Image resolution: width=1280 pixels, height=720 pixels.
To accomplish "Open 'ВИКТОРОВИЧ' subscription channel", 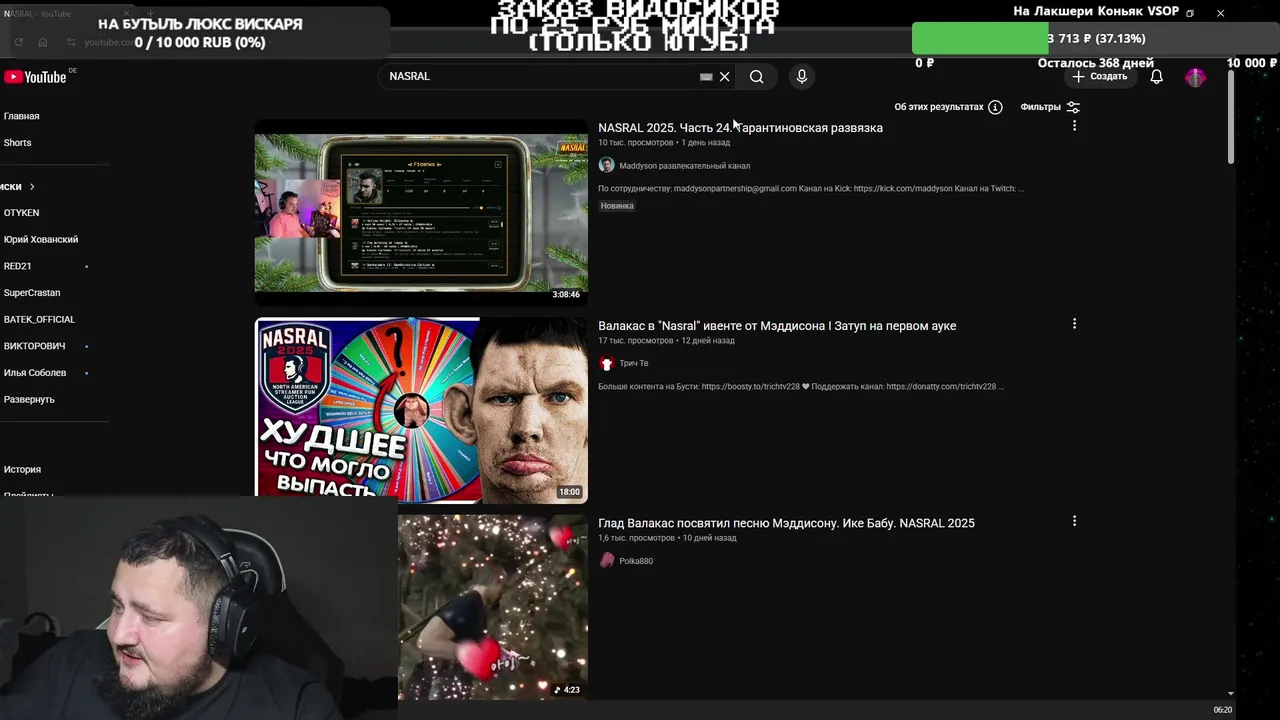I will pyautogui.click(x=34, y=346).
